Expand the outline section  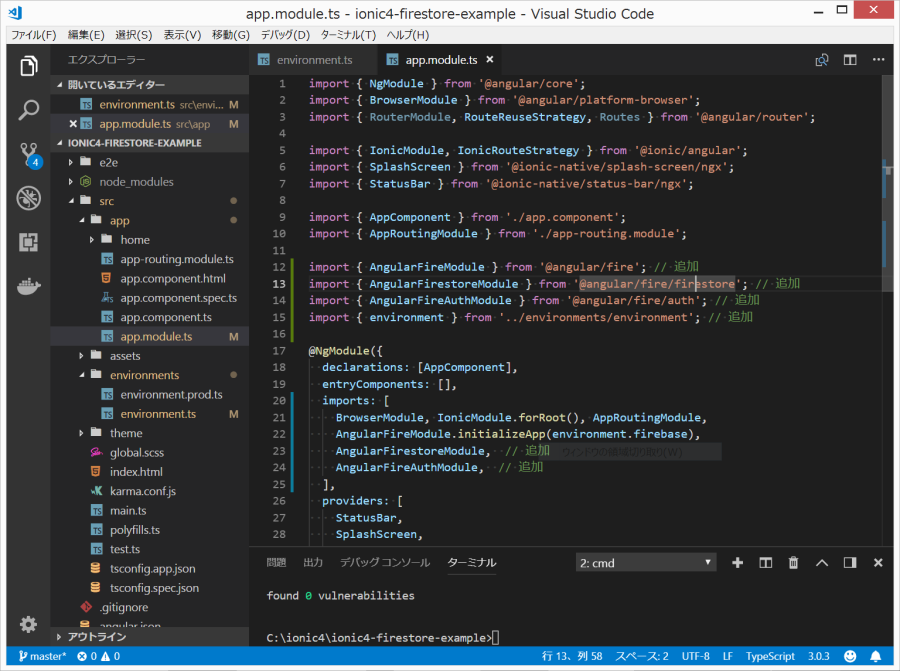[x=59, y=637]
